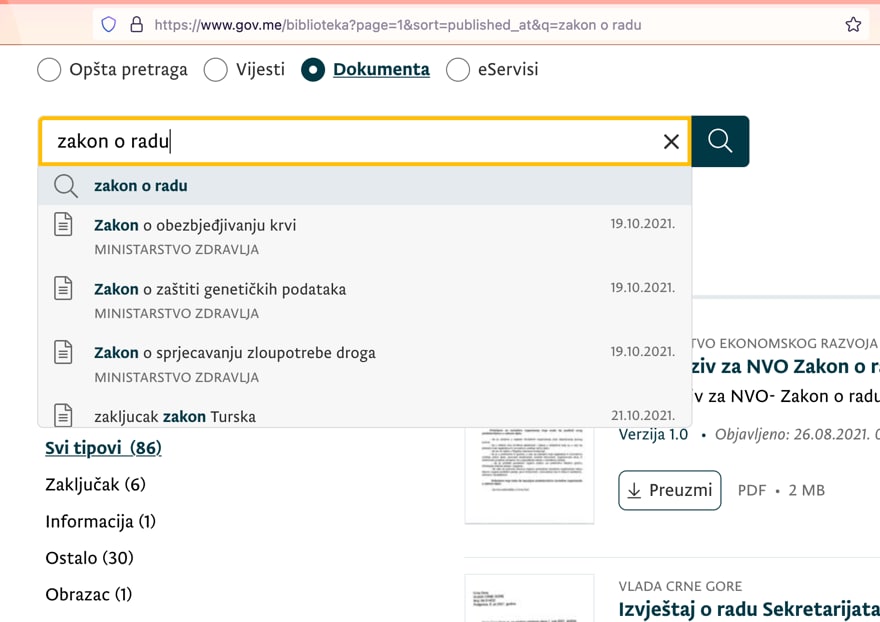Clear the search field with the X icon
This screenshot has height=622, width=880.
pos(671,141)
